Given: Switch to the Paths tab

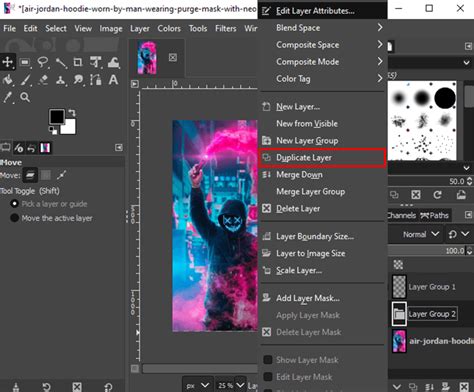Looking at the screenshot, I should [x=435, y=216].
